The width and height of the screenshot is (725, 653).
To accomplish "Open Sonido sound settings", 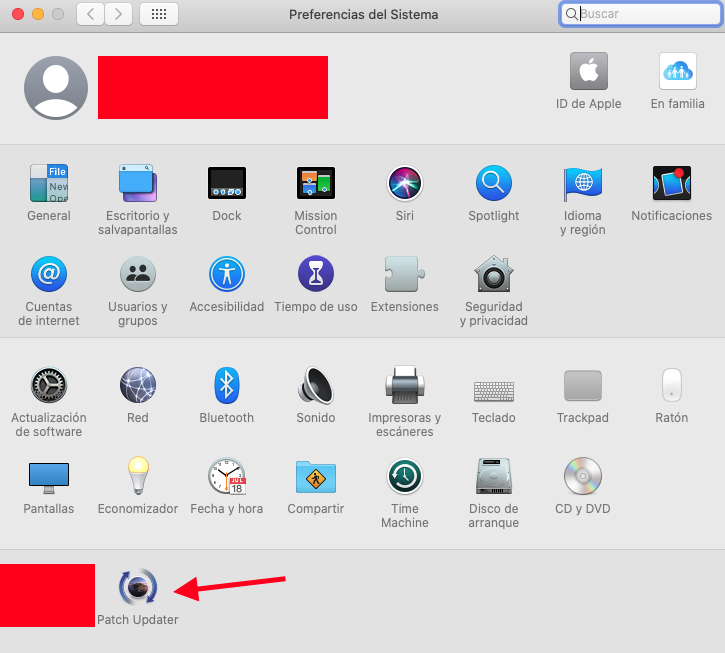I will coord(316,385).
